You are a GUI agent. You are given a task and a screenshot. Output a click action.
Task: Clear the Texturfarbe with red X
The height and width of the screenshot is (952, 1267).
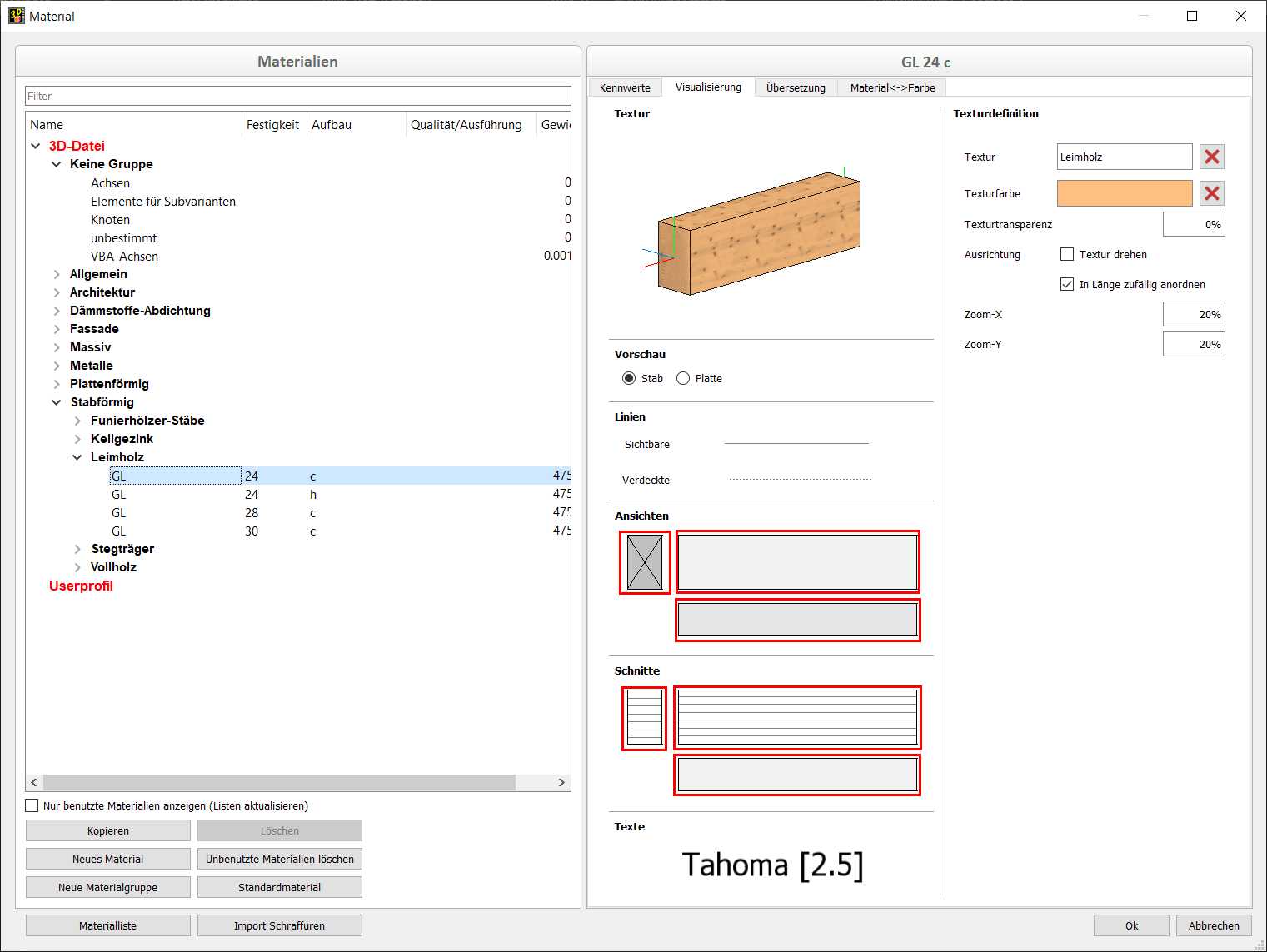click(1212, 193)
